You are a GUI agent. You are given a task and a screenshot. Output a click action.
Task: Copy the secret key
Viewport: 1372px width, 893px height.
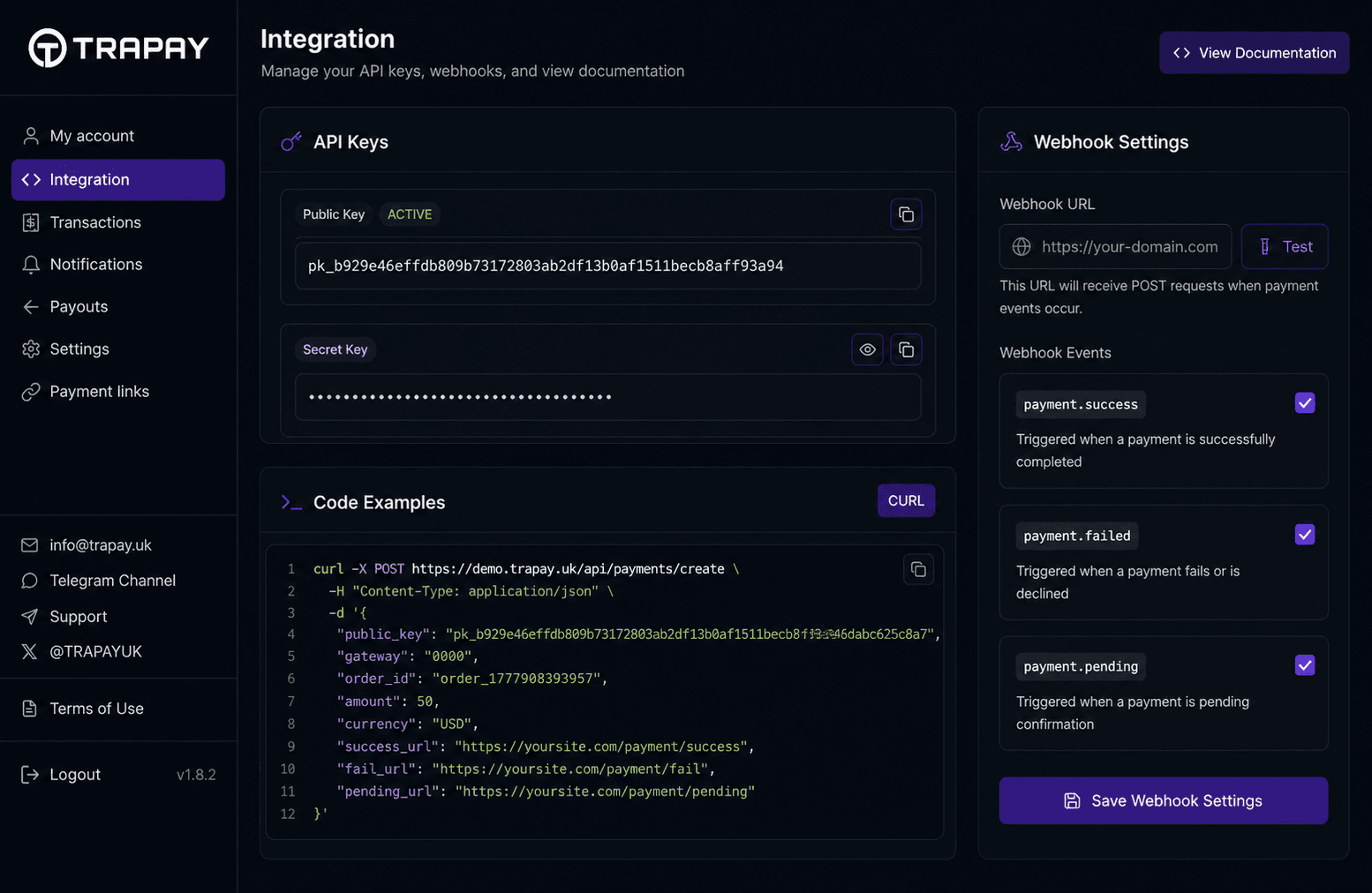point(906,349)
